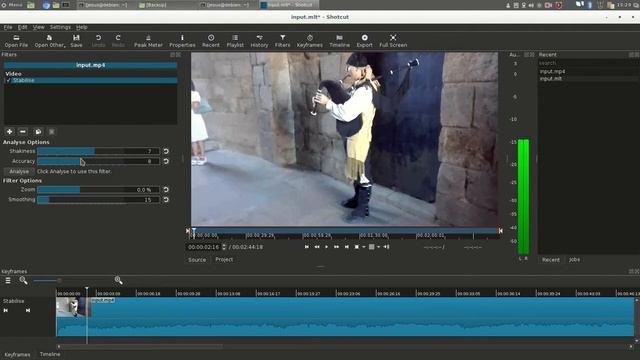The height and width of the screenshot is (360, 640).
Task: Reset the Shakiness value to default
Action: [166, 151]
